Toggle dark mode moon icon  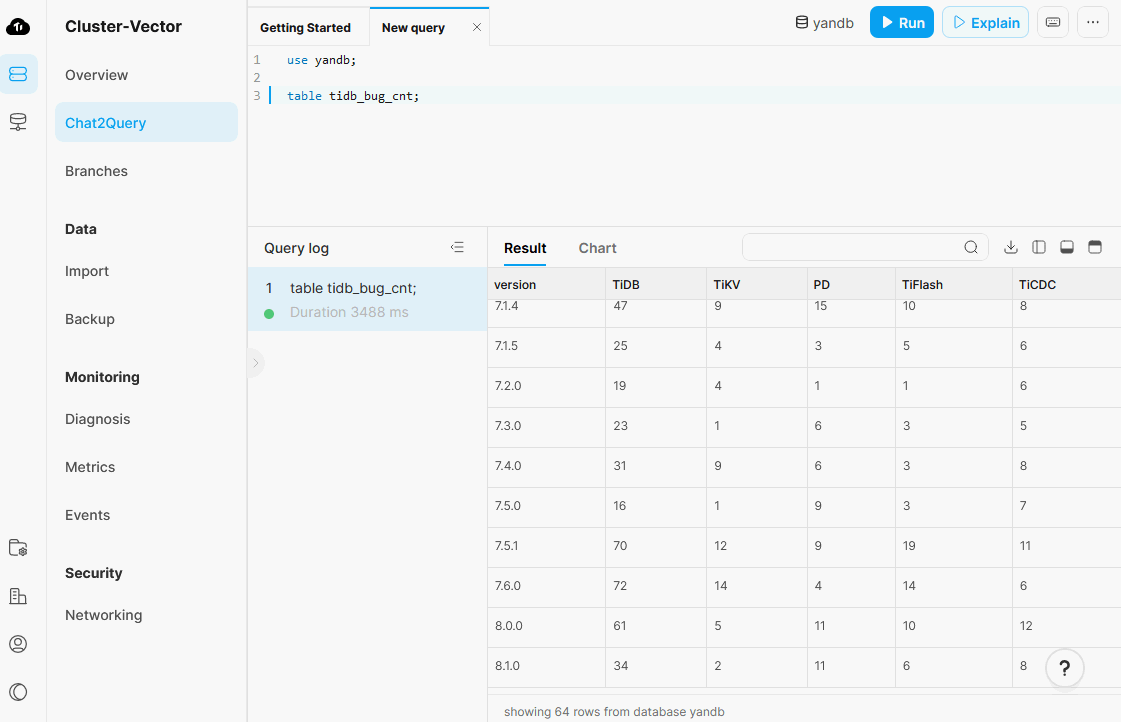pos(18,692)
